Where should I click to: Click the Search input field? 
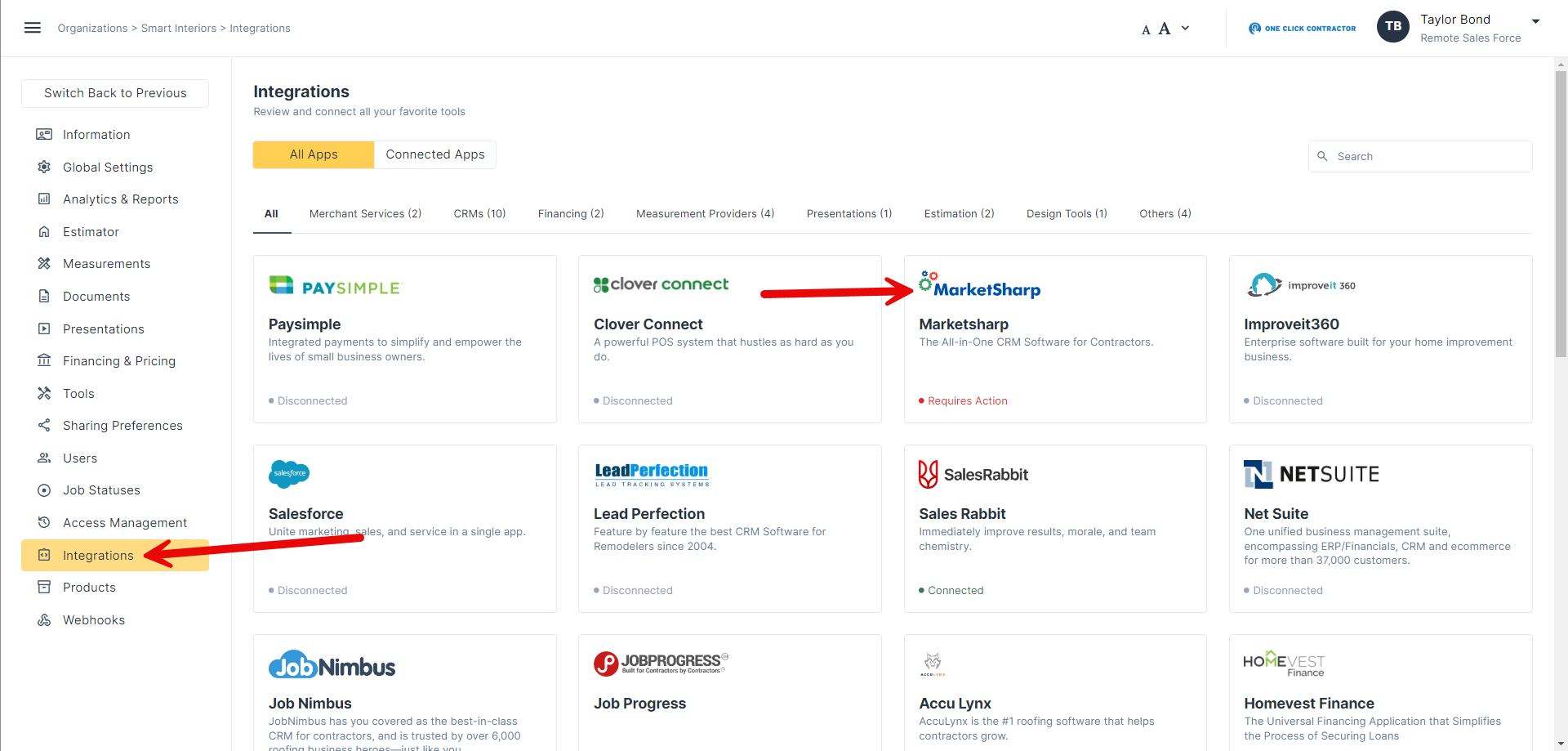(x=1420, y=156)
